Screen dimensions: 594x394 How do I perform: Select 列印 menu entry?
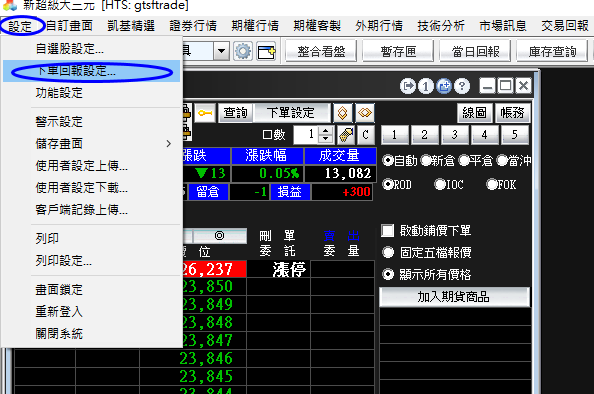[x=91, y=239]
